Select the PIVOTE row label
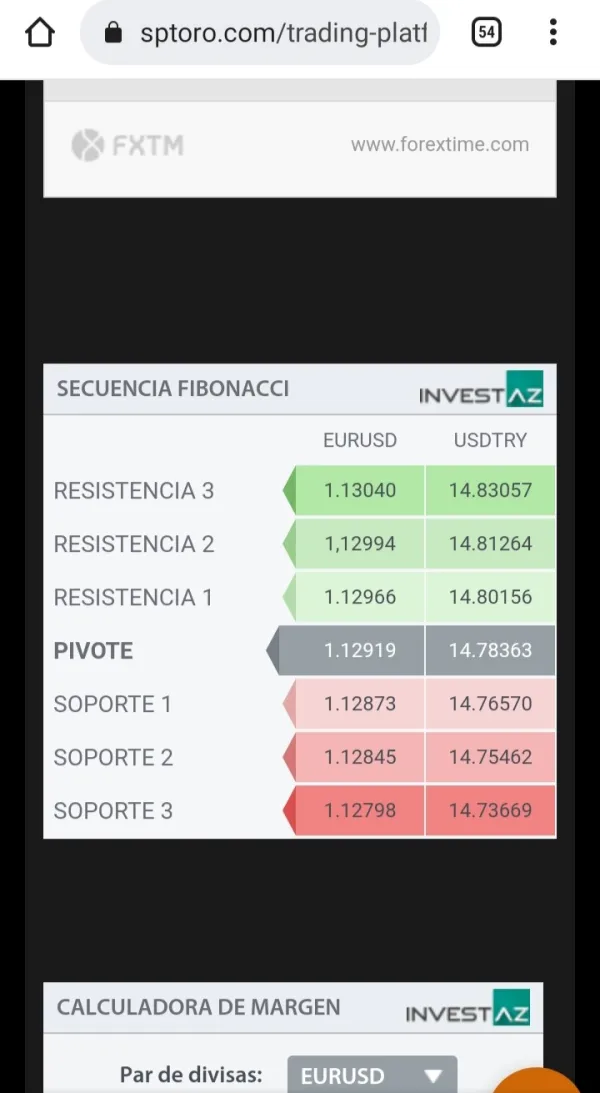The height and width of the screenshot is (1093, 600). pos(93,651)
